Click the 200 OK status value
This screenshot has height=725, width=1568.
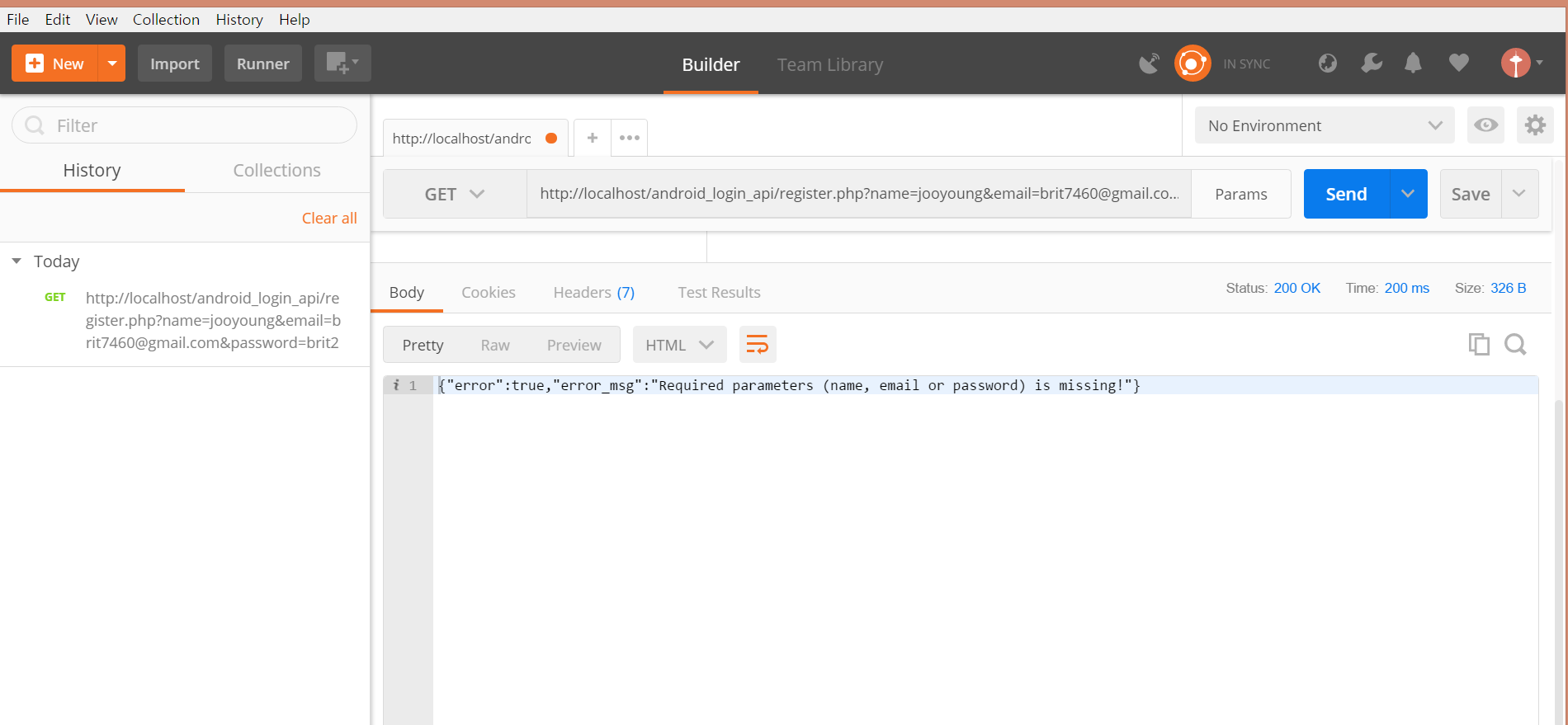pyautogui.click(x=1296, y=288)
